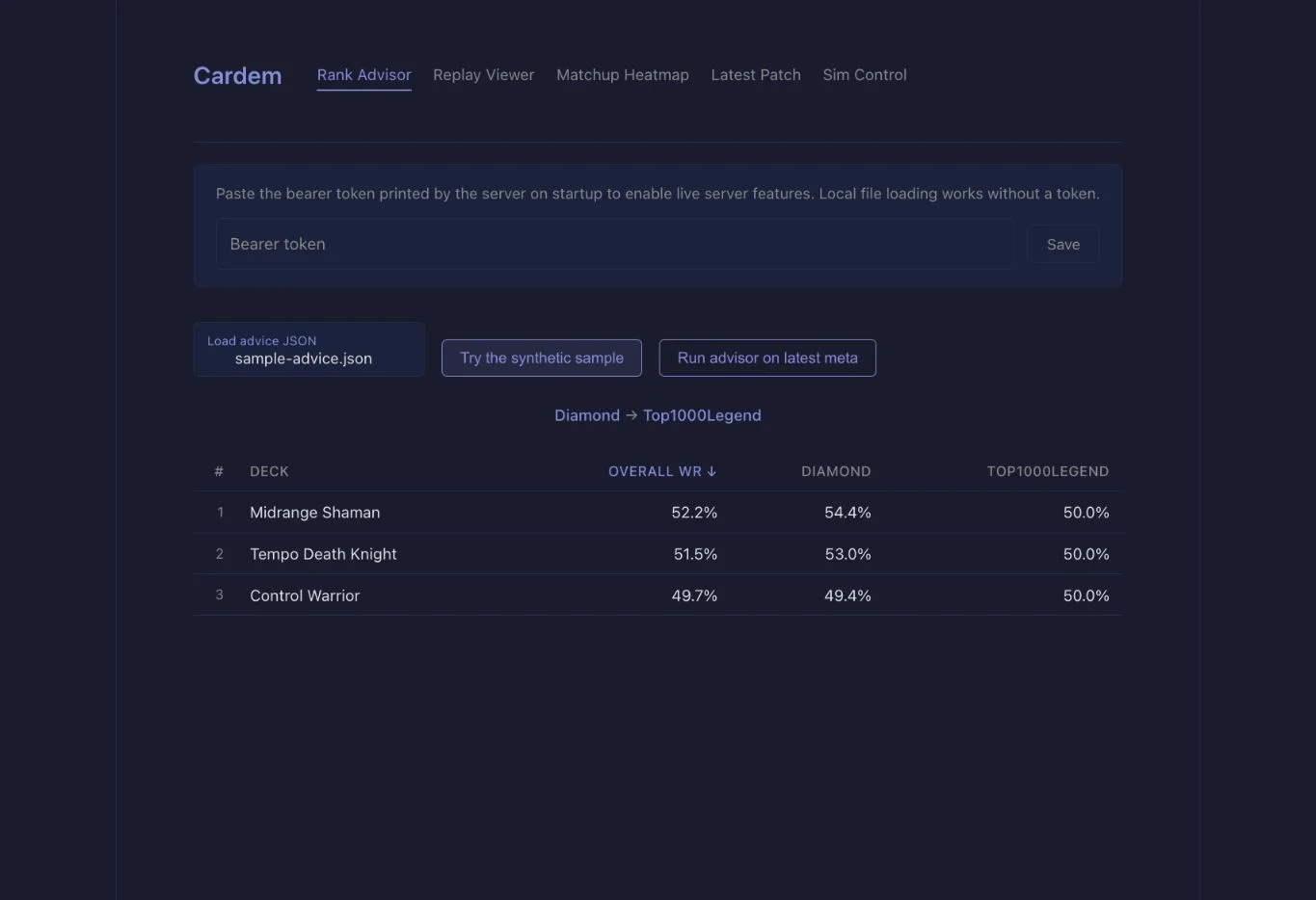Open the Latest Patch tab
Viewport: 1316px width, 900px height.
pyautogui.click(x=756, y=75)
